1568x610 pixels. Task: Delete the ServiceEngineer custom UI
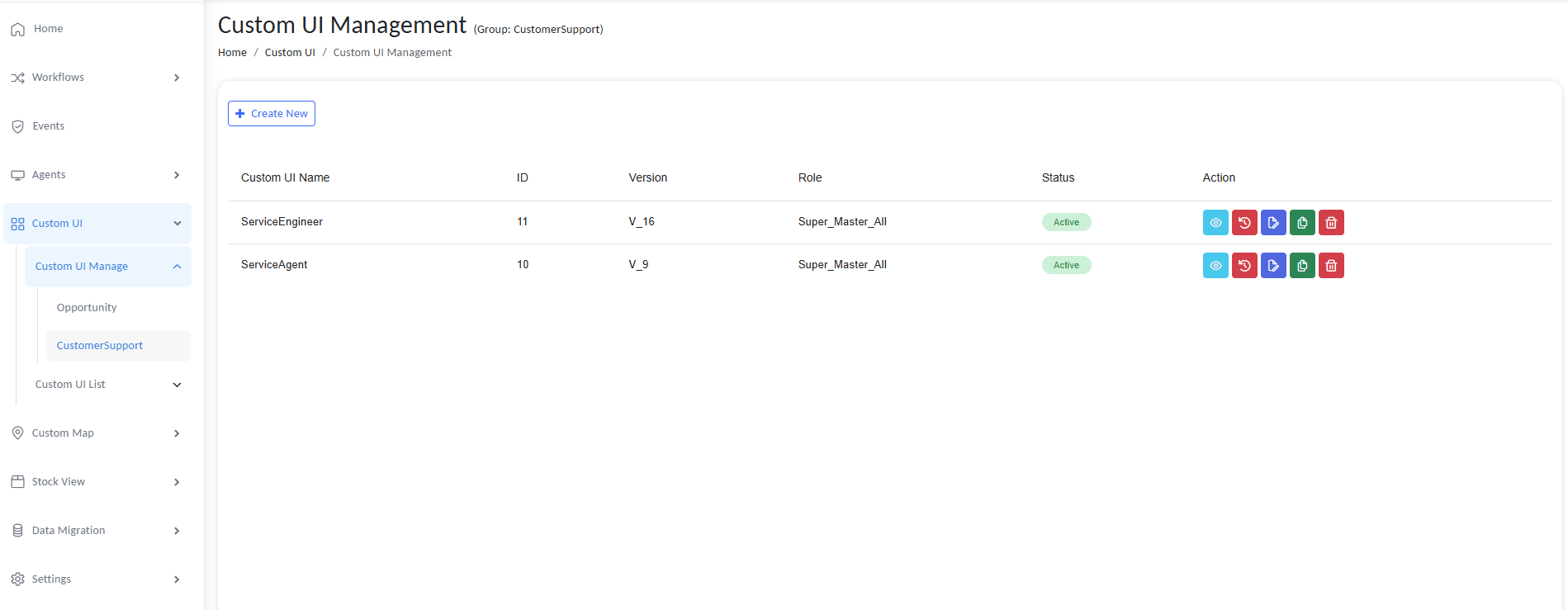1331,223
